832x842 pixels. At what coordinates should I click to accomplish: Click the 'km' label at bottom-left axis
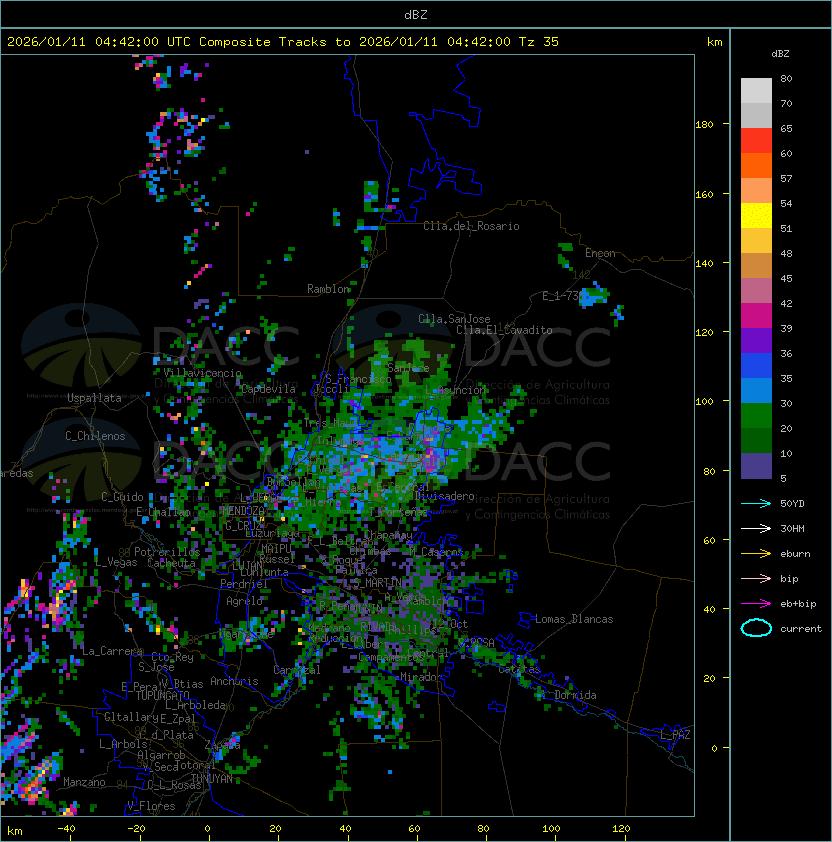pos(15,831)
